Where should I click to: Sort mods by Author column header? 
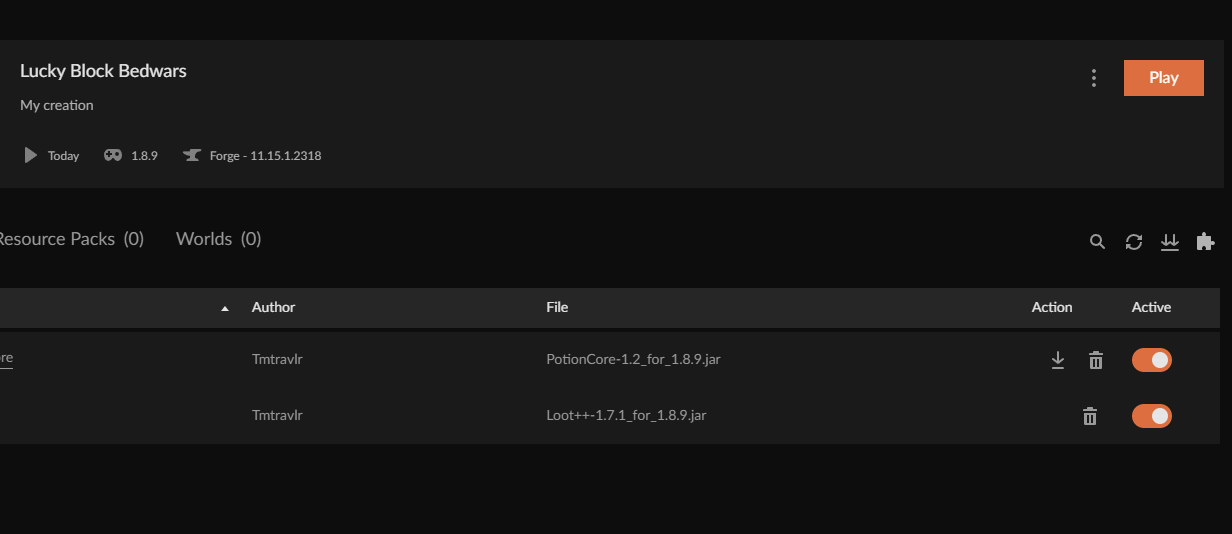pos(273,307)
